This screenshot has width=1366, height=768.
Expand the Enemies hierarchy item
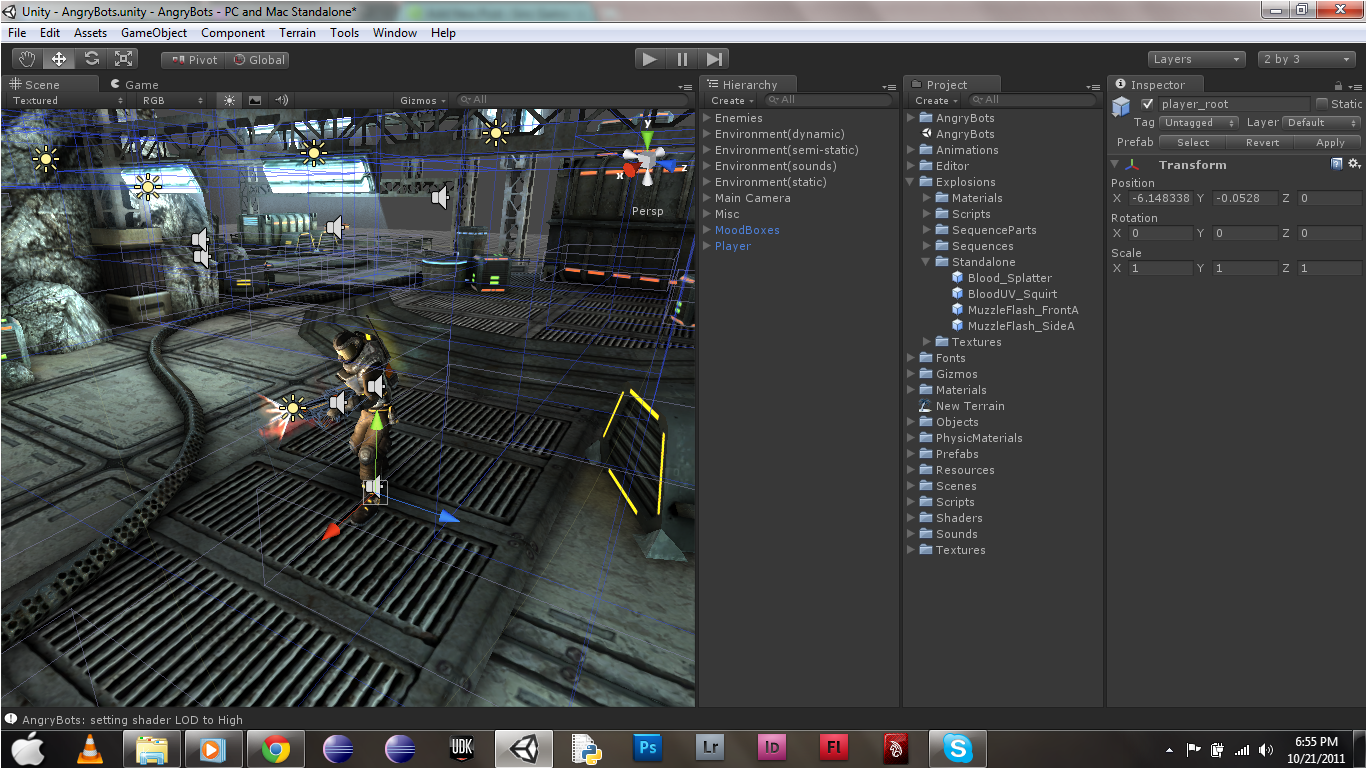(x=707, y=118)
